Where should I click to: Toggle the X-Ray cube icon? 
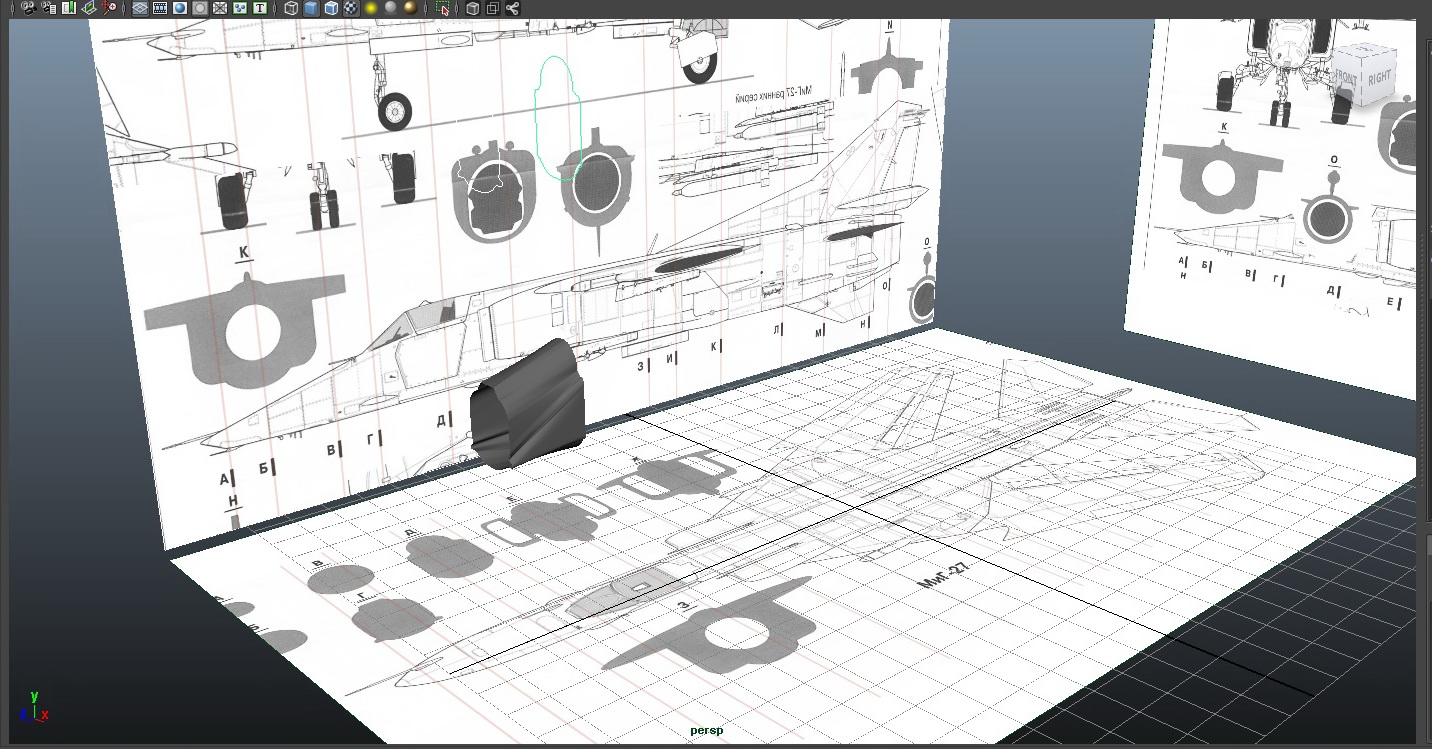coord(473,8)
